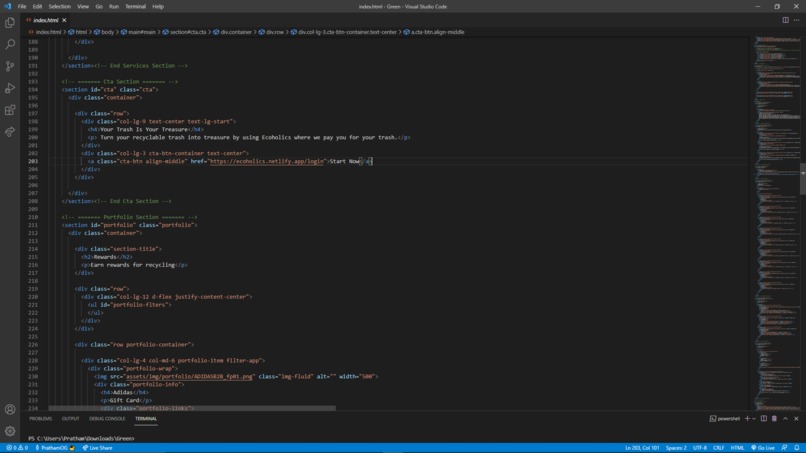Click the terminal prompt input line
806x453 pixels.
(x=81, y=439)
